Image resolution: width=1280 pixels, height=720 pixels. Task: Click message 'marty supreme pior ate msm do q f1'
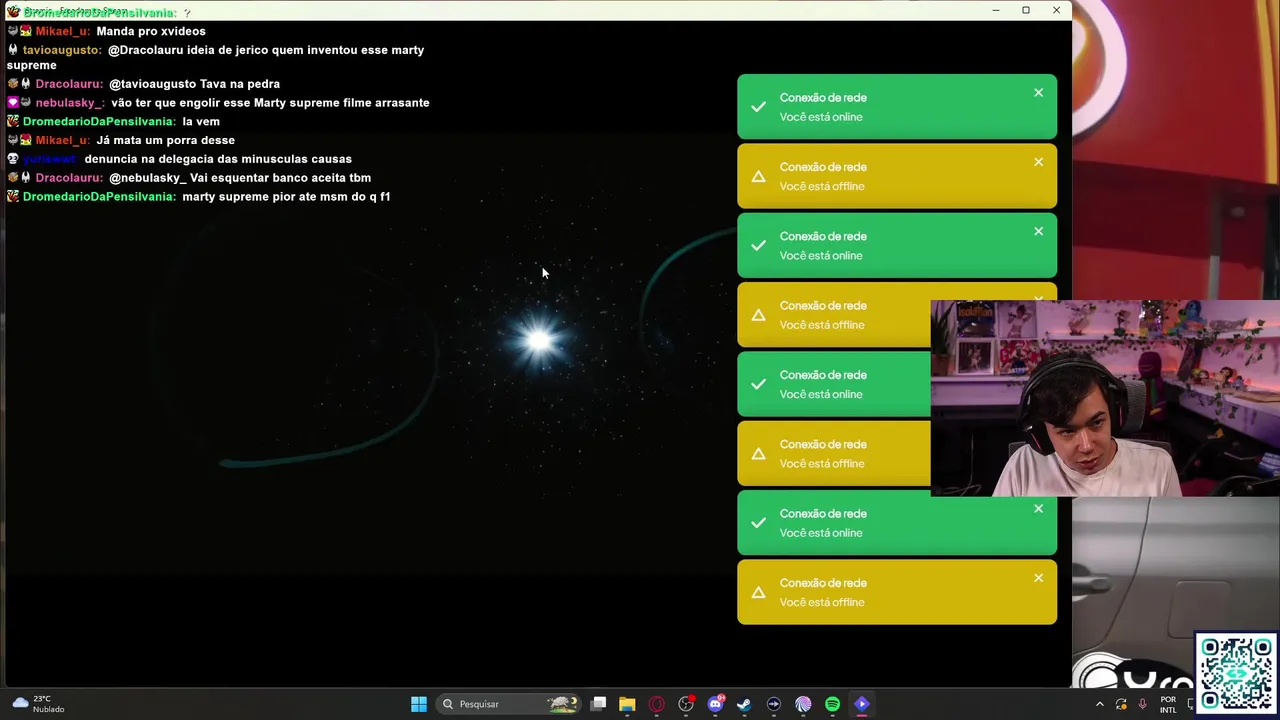coord(286,197)
